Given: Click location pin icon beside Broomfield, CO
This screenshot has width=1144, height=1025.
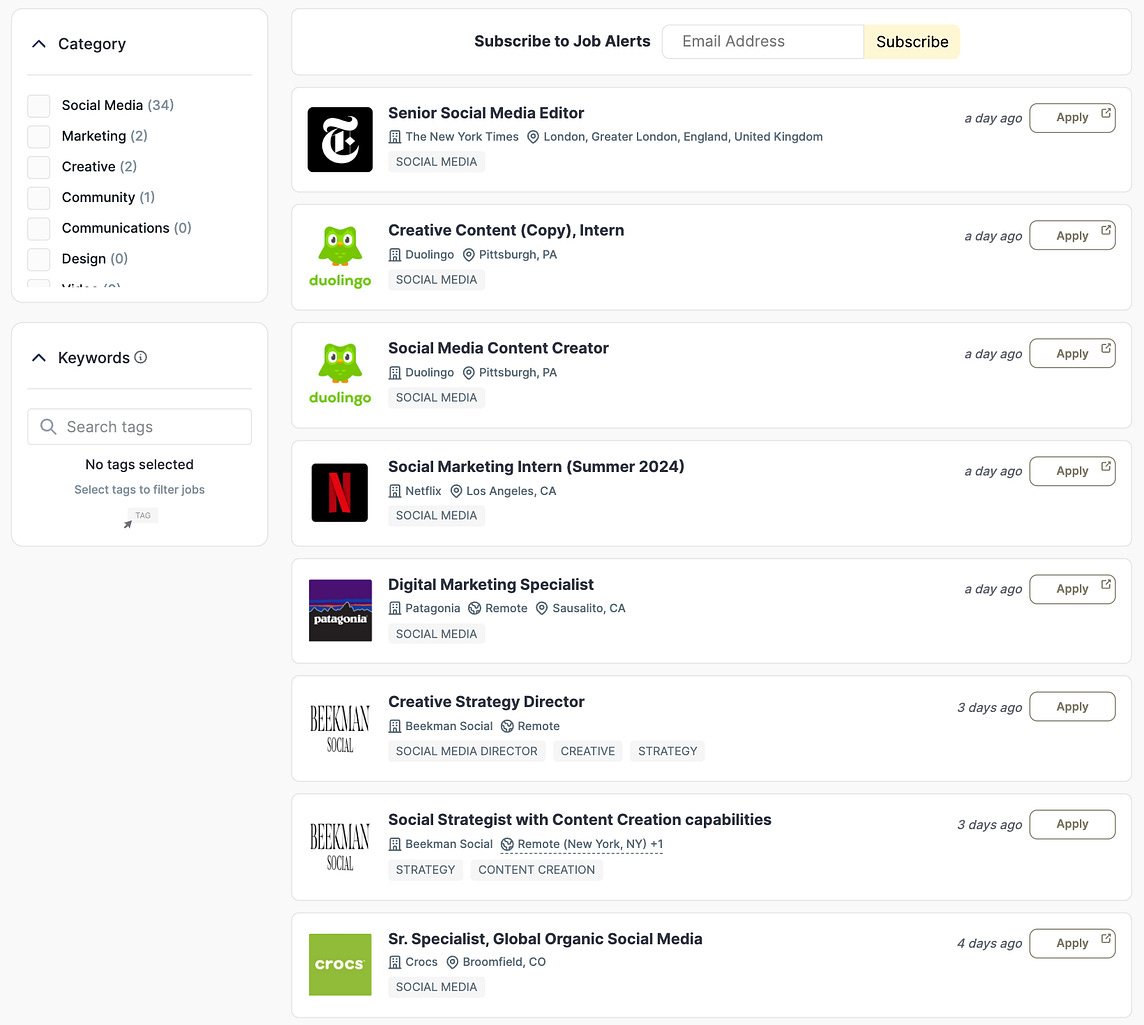Looking at the screenshot, I should 452,962.
